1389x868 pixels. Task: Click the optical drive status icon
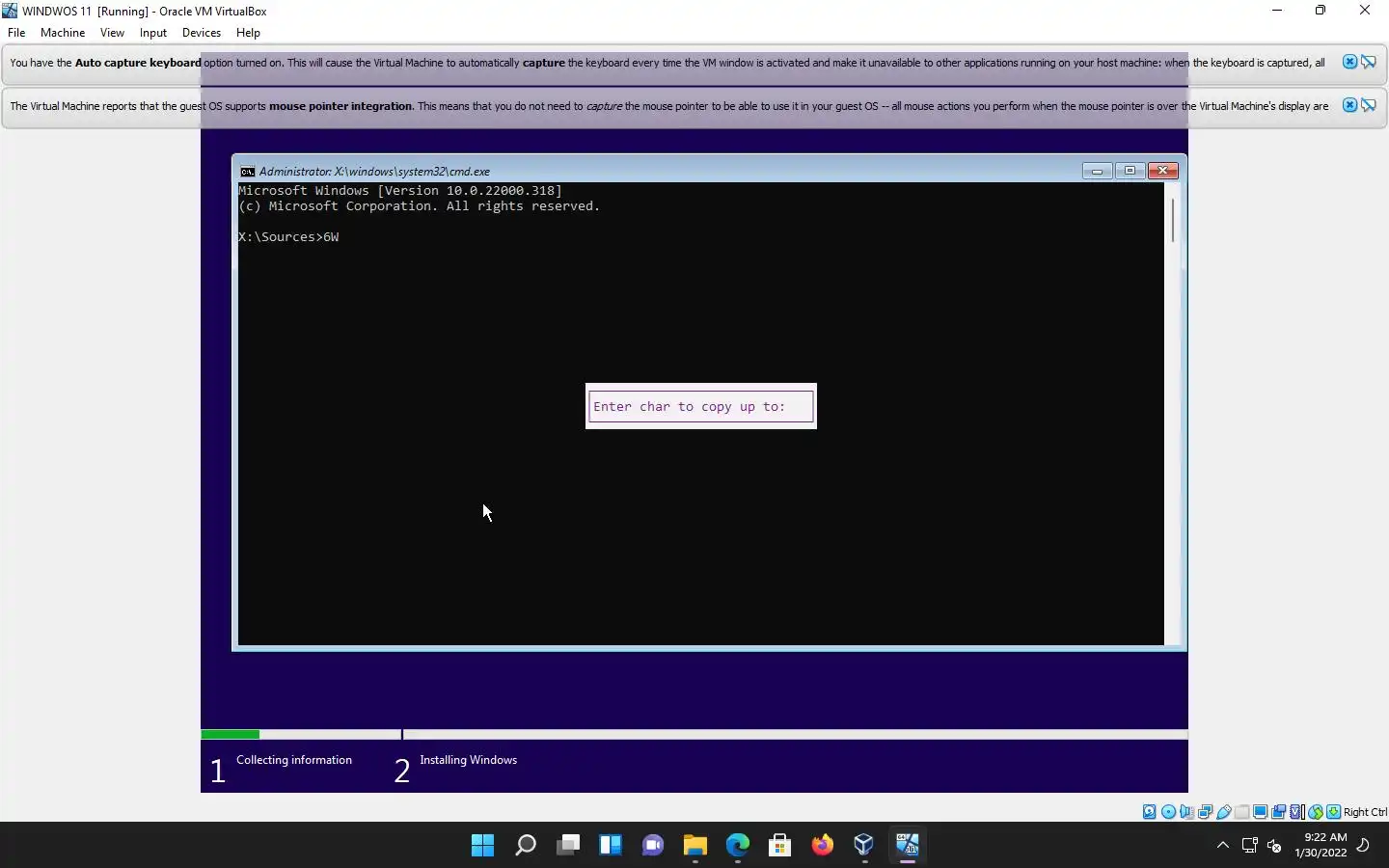coord(1168,812)
